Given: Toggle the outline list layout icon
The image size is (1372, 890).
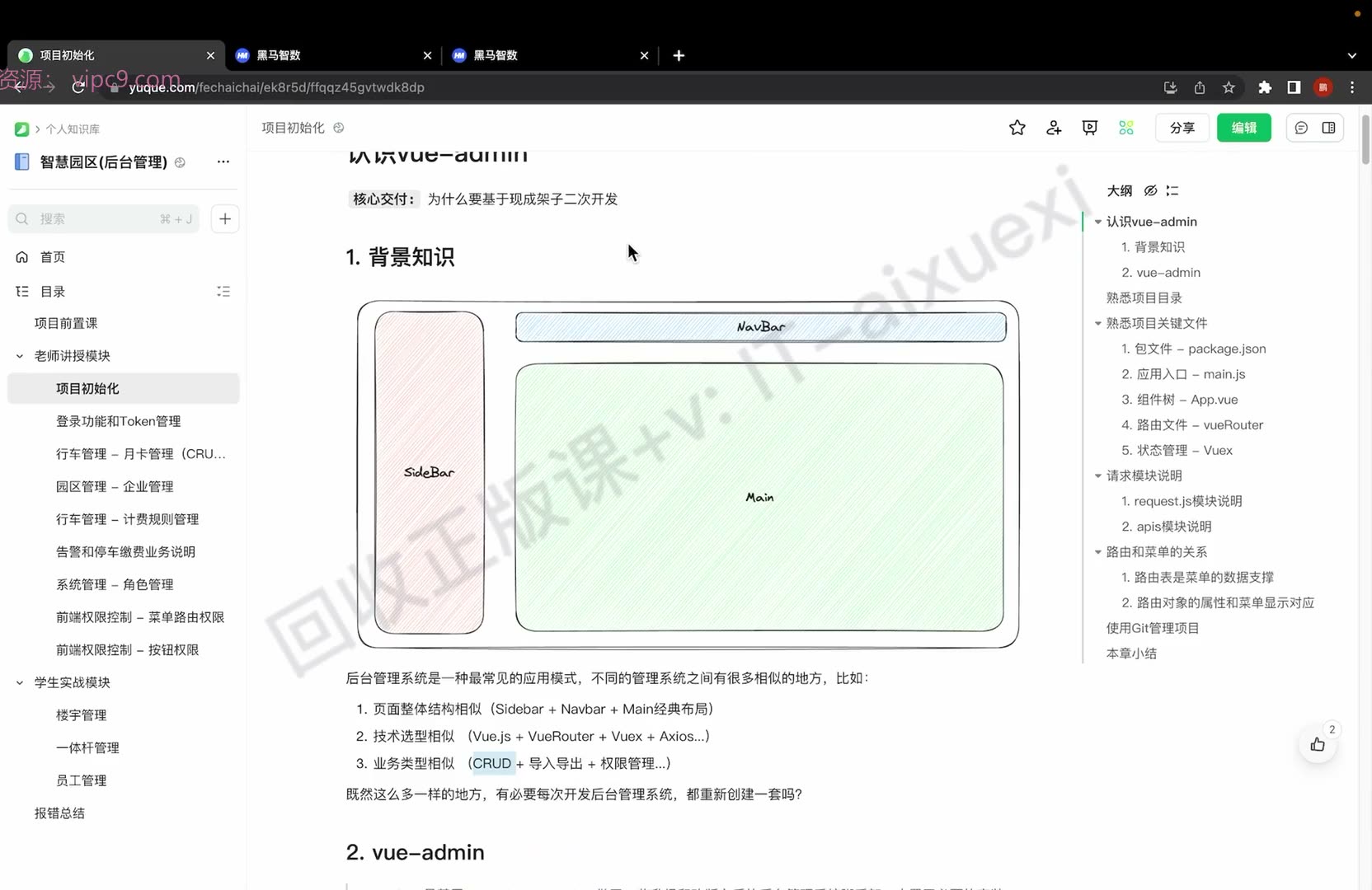Looking at the screenshot, I should [1172, 190].
